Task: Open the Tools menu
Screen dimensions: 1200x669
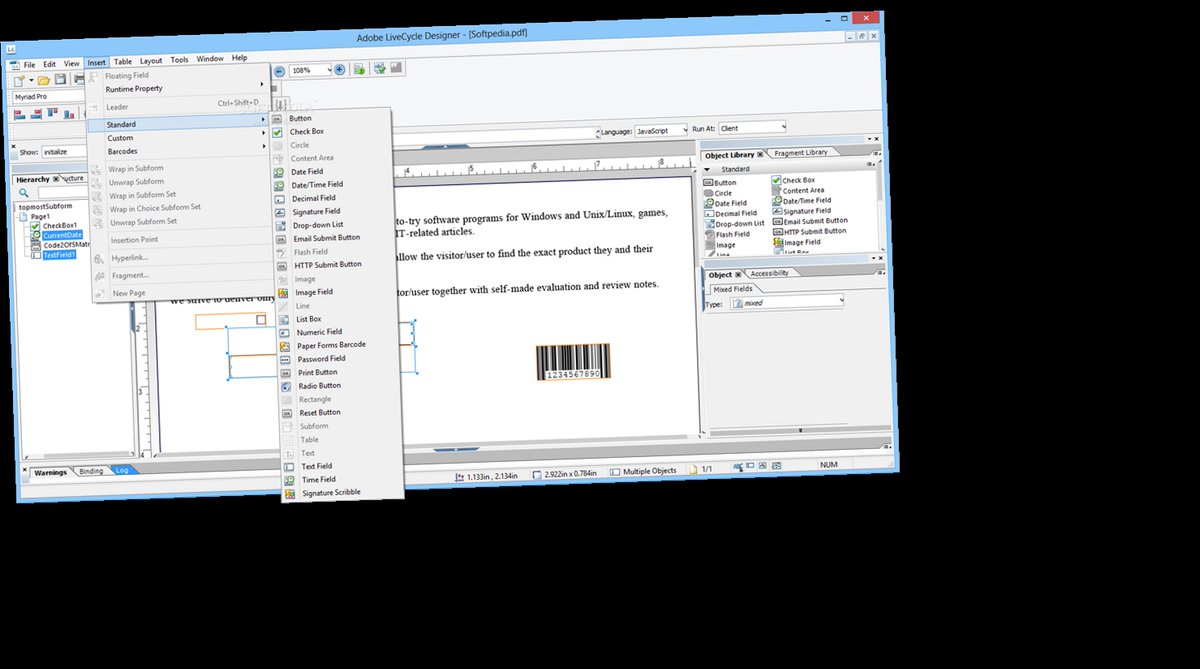Action: click(179, 60)
